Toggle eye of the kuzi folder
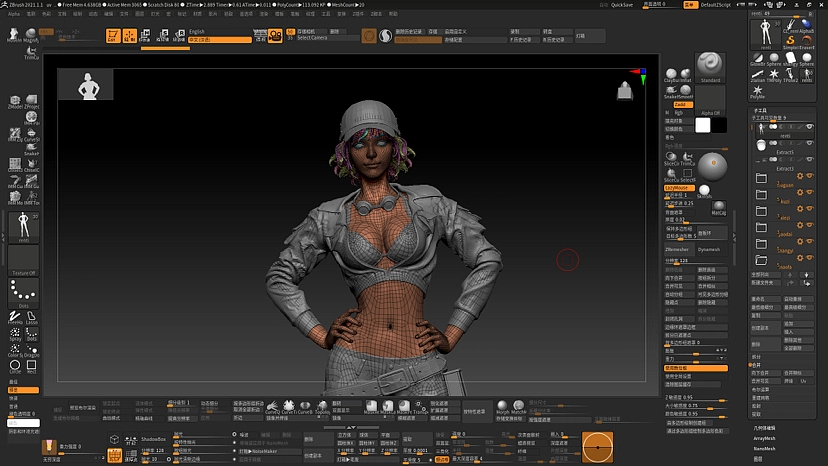The height and width of the screenshot is (466, 828). pos(810,192)
